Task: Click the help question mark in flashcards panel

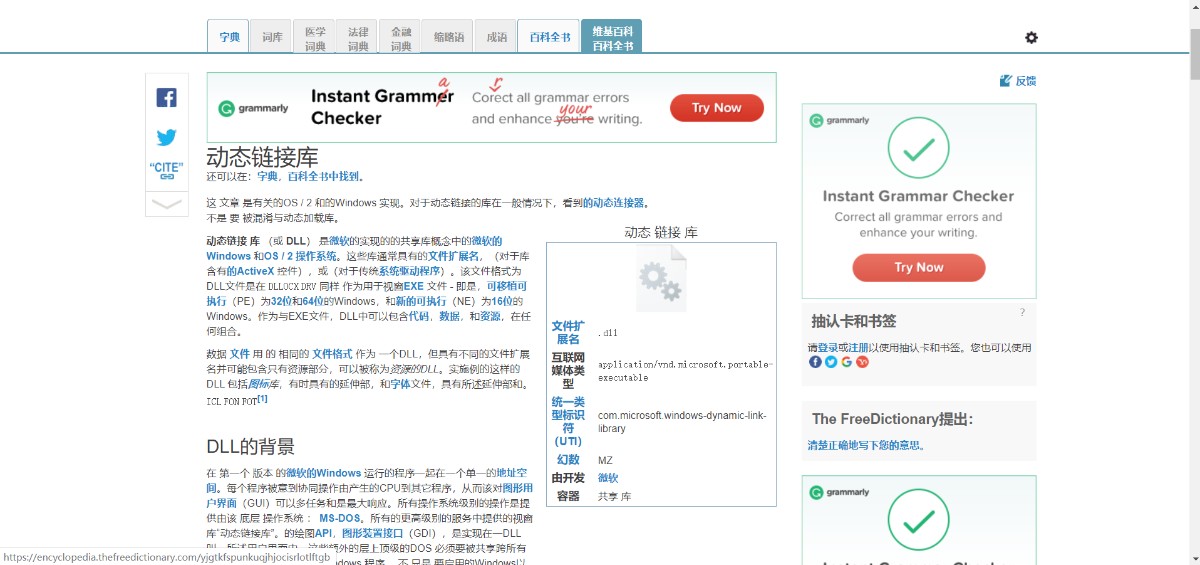Action: [x=1022, y=313]
